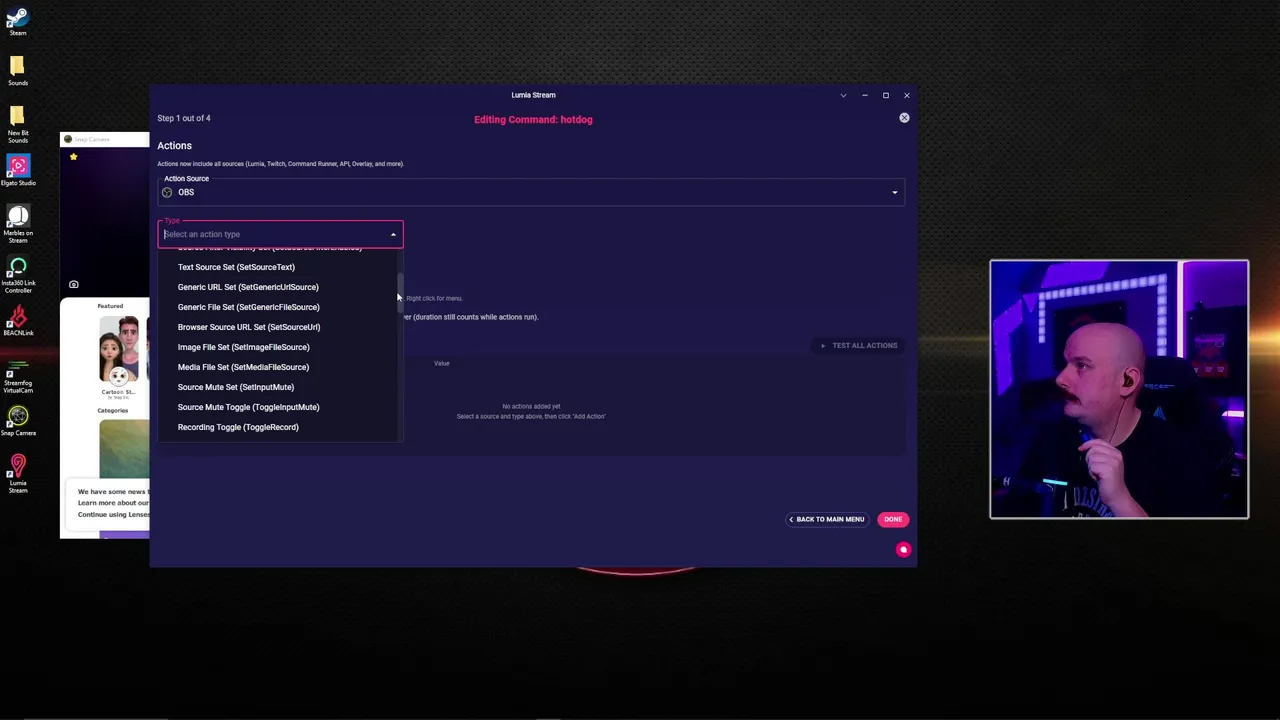Click the Step 1 out of 4 label
Viewport: 1280px width, 720px height.
coord(183,118)
